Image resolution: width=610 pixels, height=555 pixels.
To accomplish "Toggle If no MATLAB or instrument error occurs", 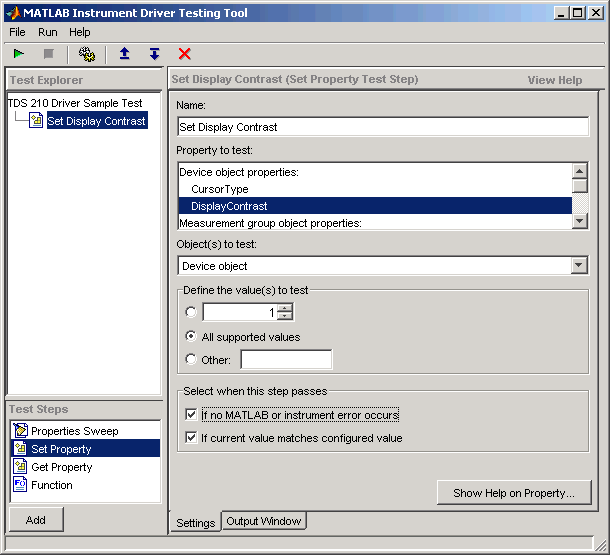I will coord(192,415).
